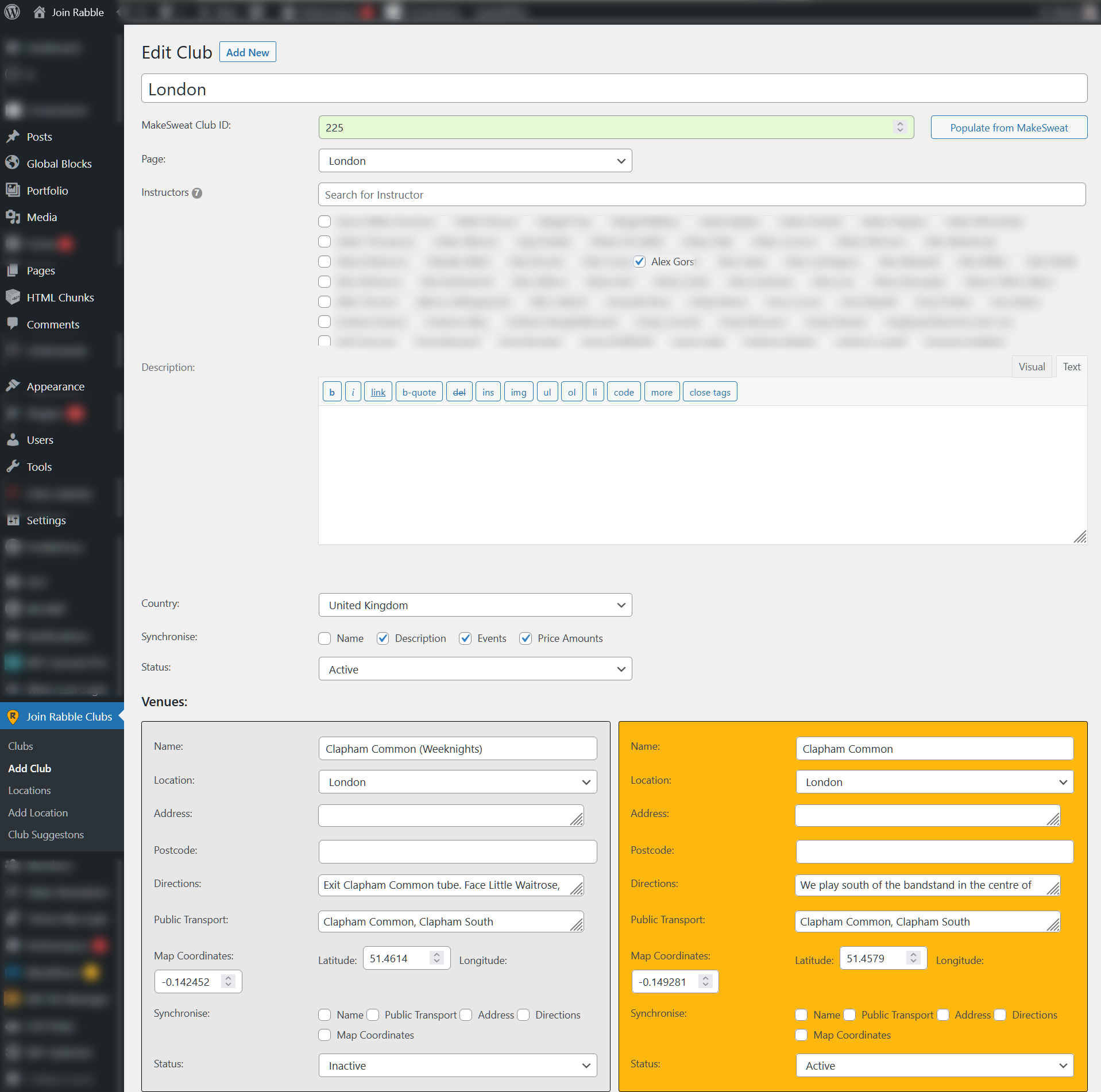Switch to the Visual editor tab
Screen dimensions: 1101x1092
1032,367
